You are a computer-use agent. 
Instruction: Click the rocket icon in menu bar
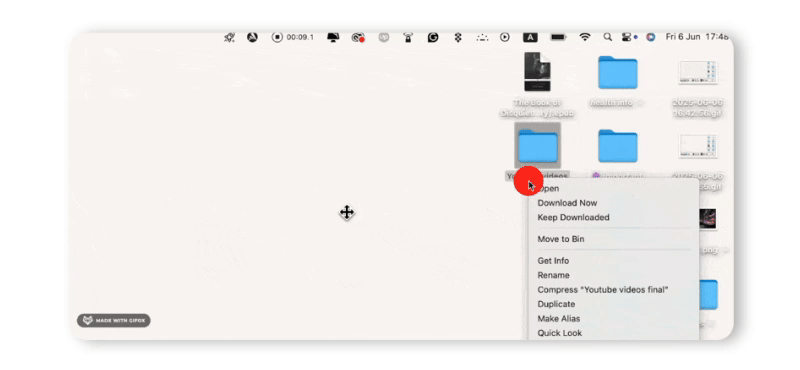coord(230,37)
